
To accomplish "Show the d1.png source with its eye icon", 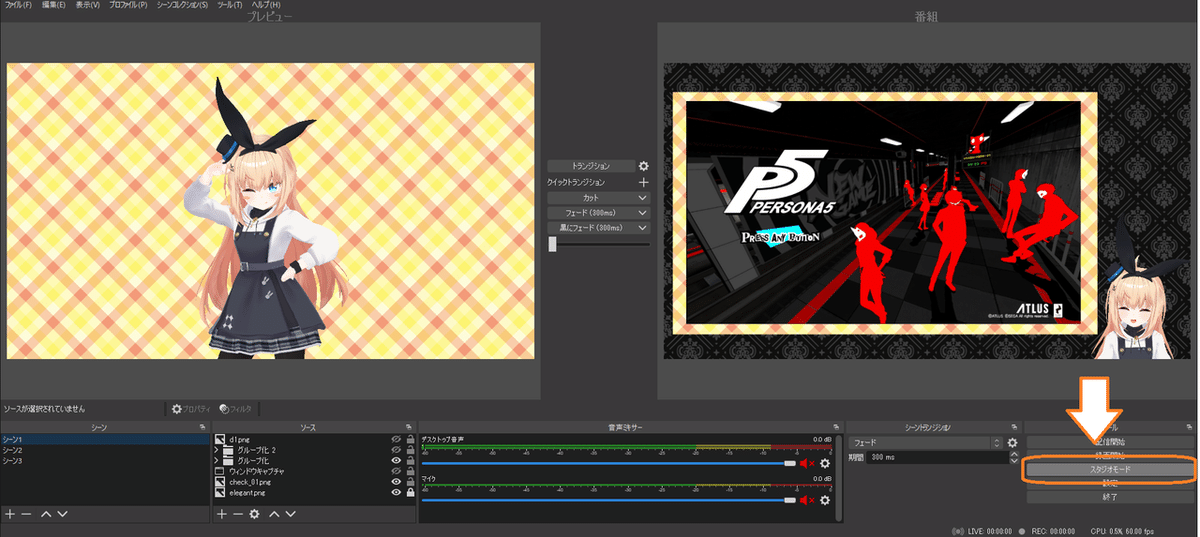I will [x=396, y=439].
